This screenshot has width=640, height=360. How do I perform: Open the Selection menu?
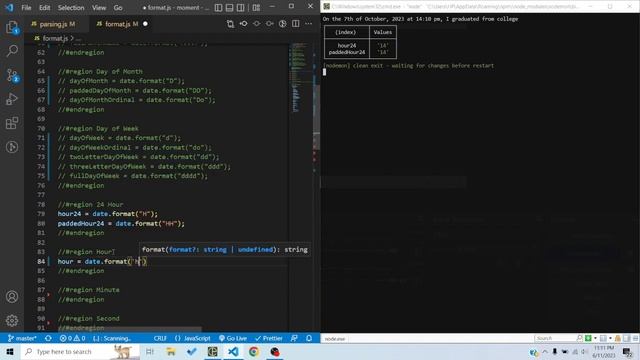pos(71,7)
